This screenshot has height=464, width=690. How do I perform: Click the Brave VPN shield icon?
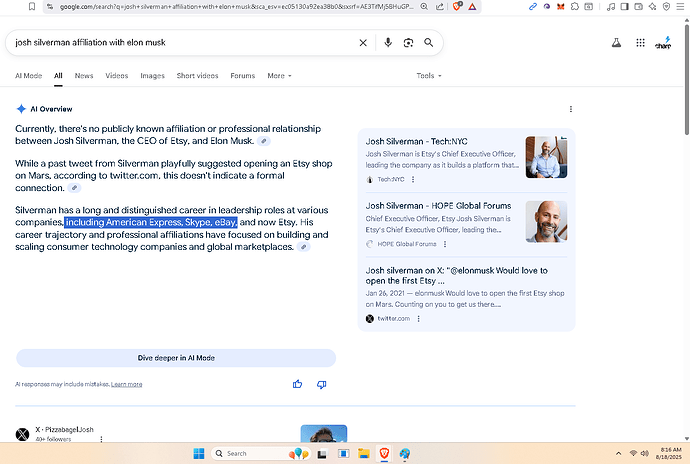click(x=667, y=7)
